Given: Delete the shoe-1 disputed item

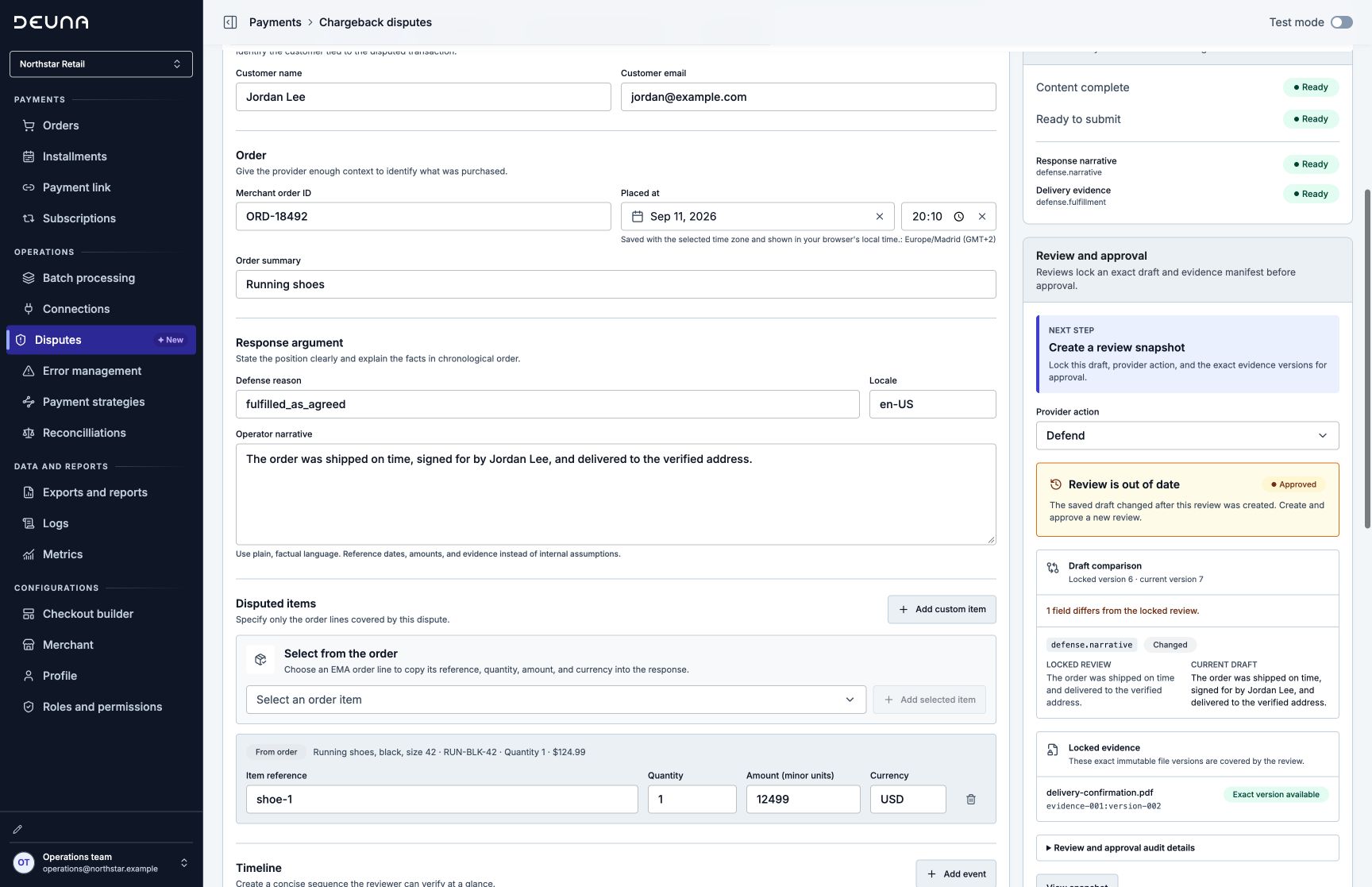Looking at the screenshot, I should [x=970, y=800].
